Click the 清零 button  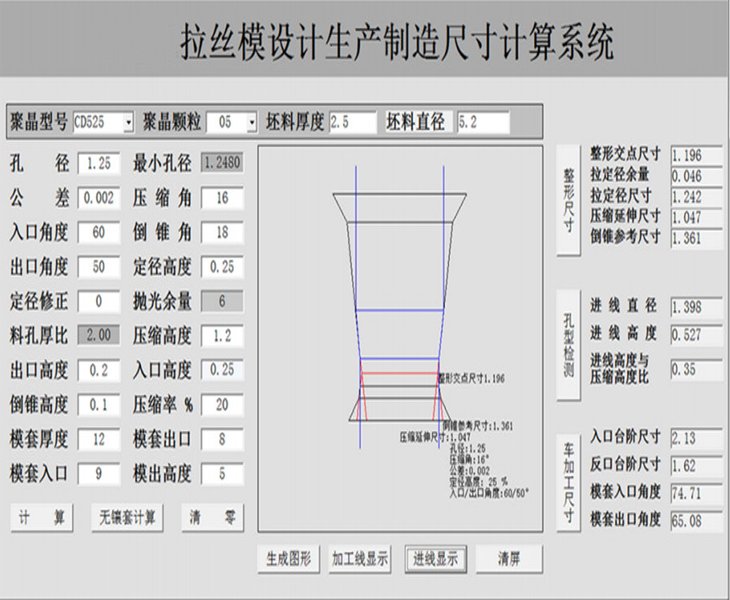212,518
